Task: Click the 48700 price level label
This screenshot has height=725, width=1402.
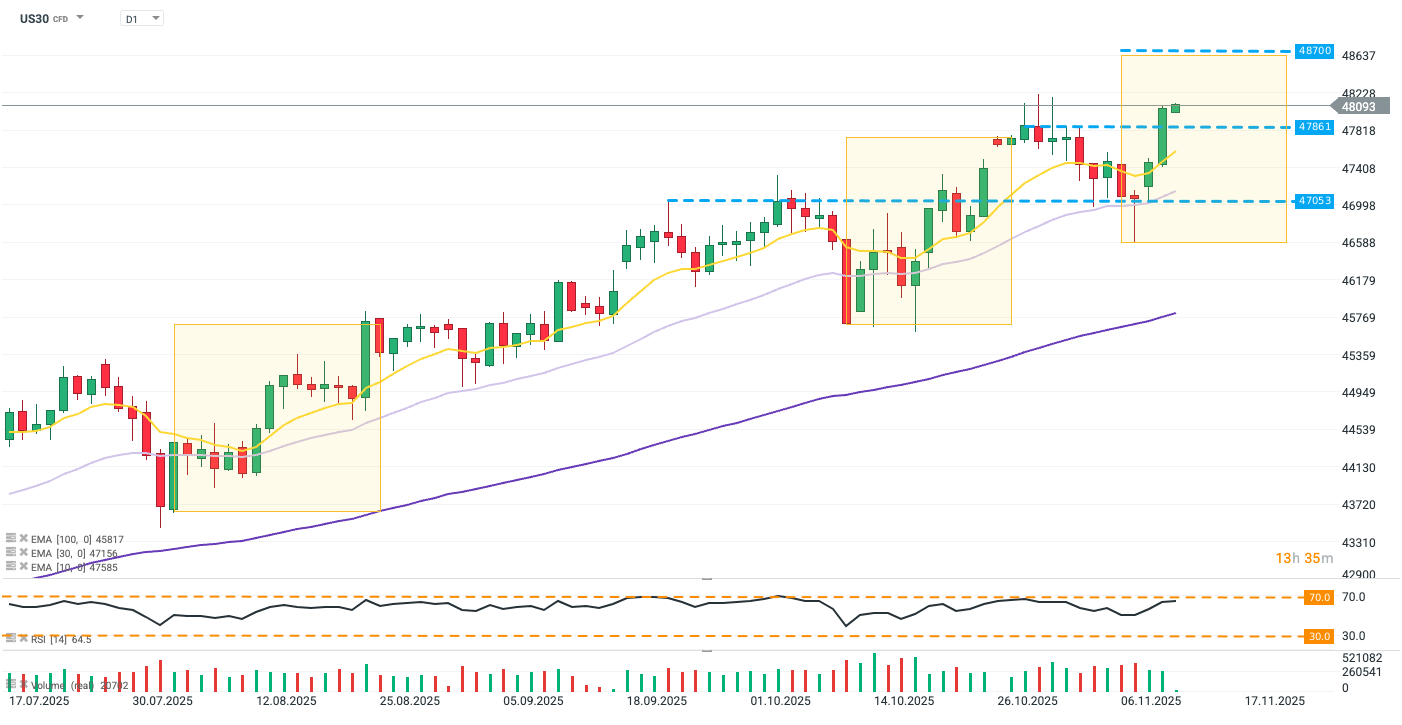Action: 1312,50
